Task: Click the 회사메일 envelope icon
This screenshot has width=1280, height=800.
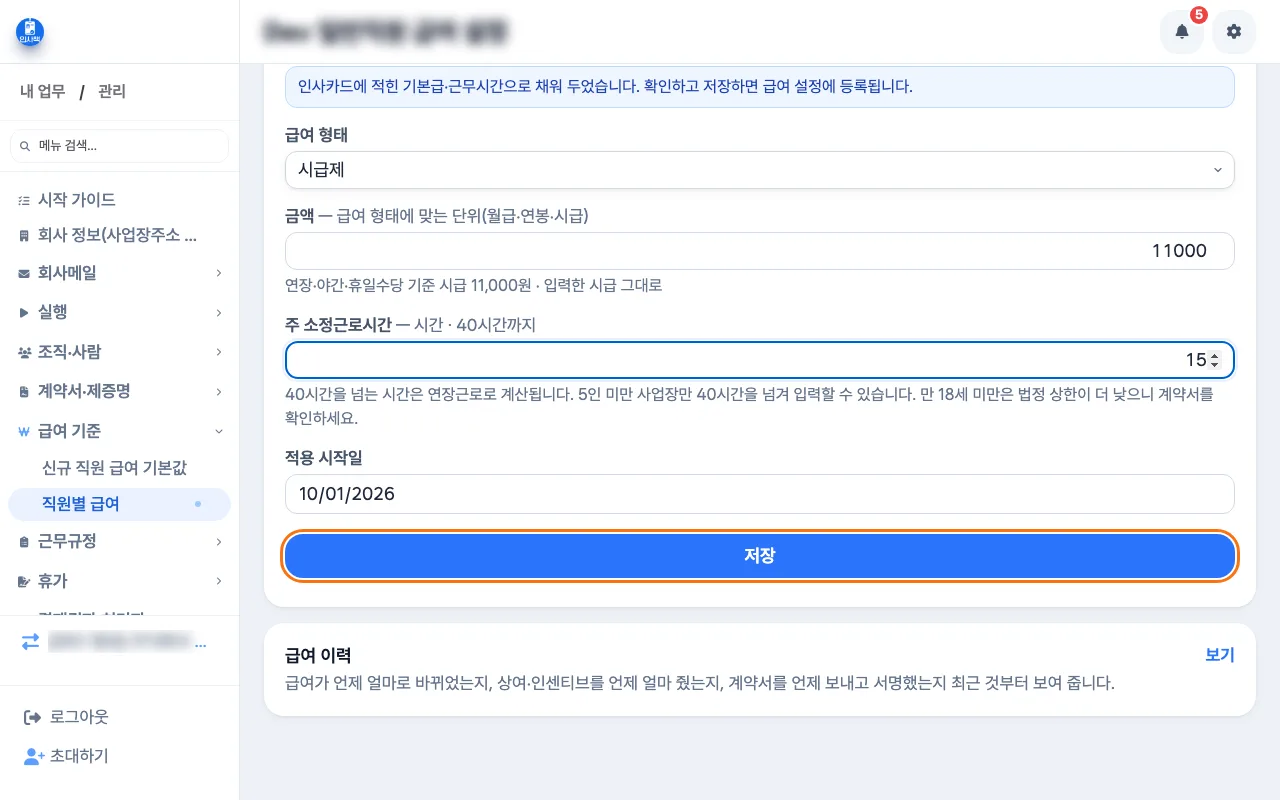Action: tap(24, 273)
